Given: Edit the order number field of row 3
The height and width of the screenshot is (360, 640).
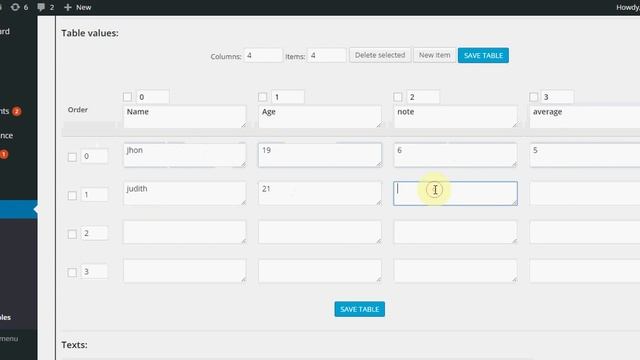Looking at the screenshot, I should [94, 271].
